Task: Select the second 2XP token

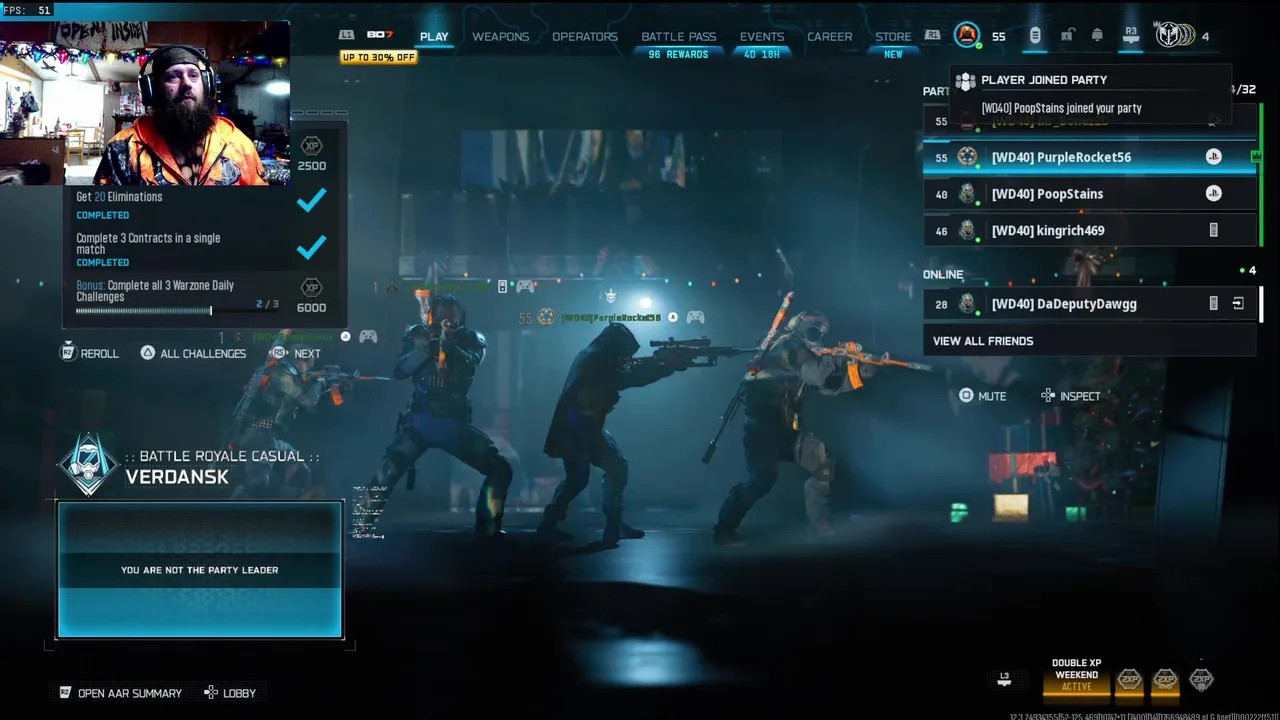Action: pos(1165,680)
